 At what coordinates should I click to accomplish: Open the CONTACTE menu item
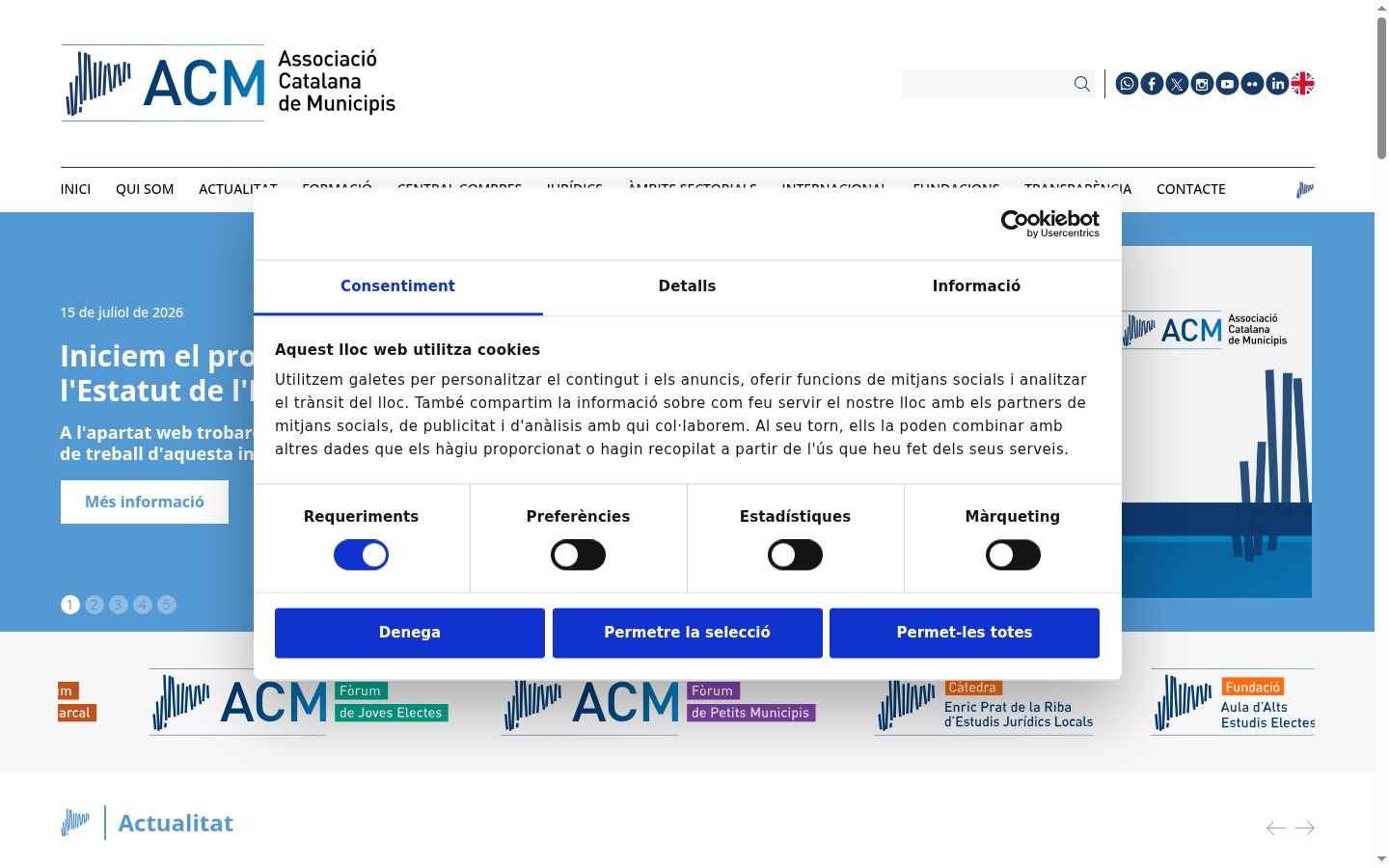pyautogui.click(x=1191, y=189)
